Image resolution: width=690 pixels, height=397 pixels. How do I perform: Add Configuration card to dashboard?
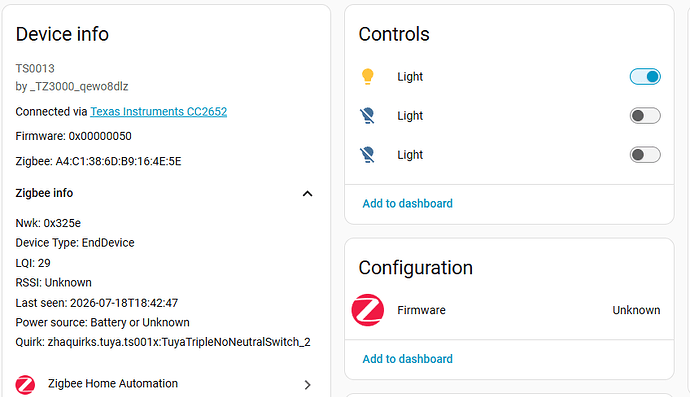point(407,359)
